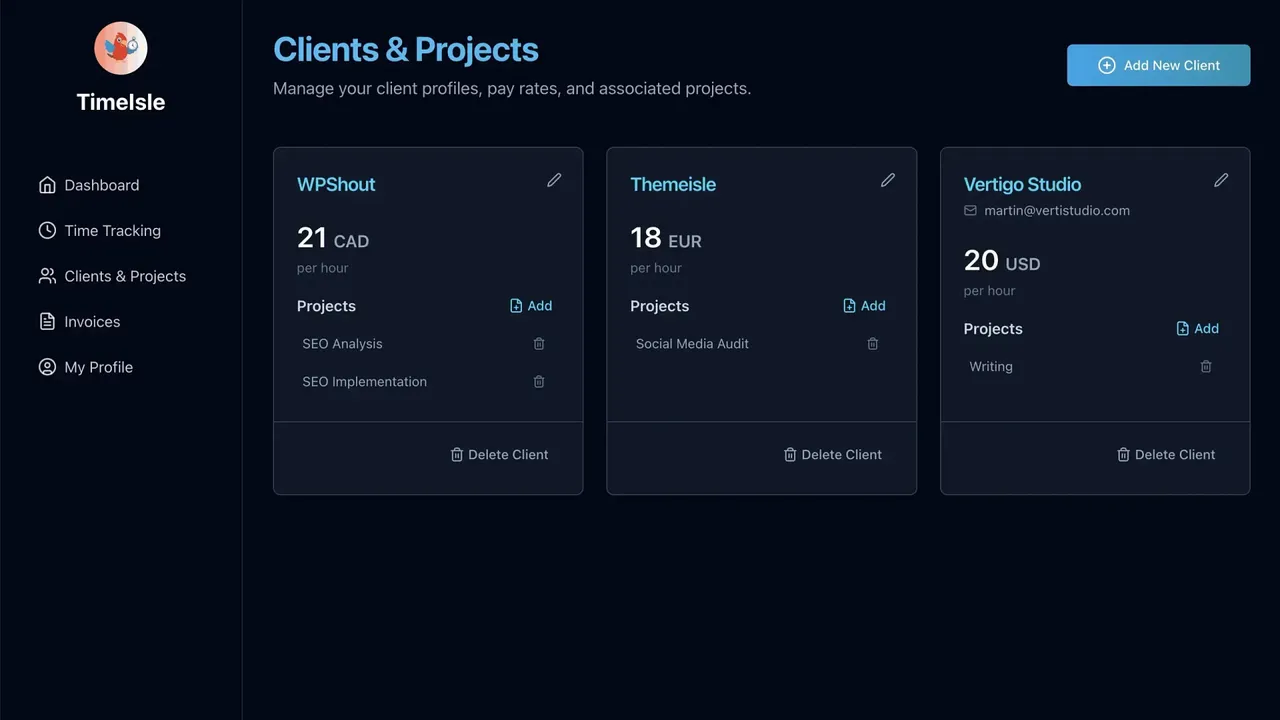This screenshot has height=720, width=1280.
Task: Click the My Profile user icon
Action: point(47,367)
